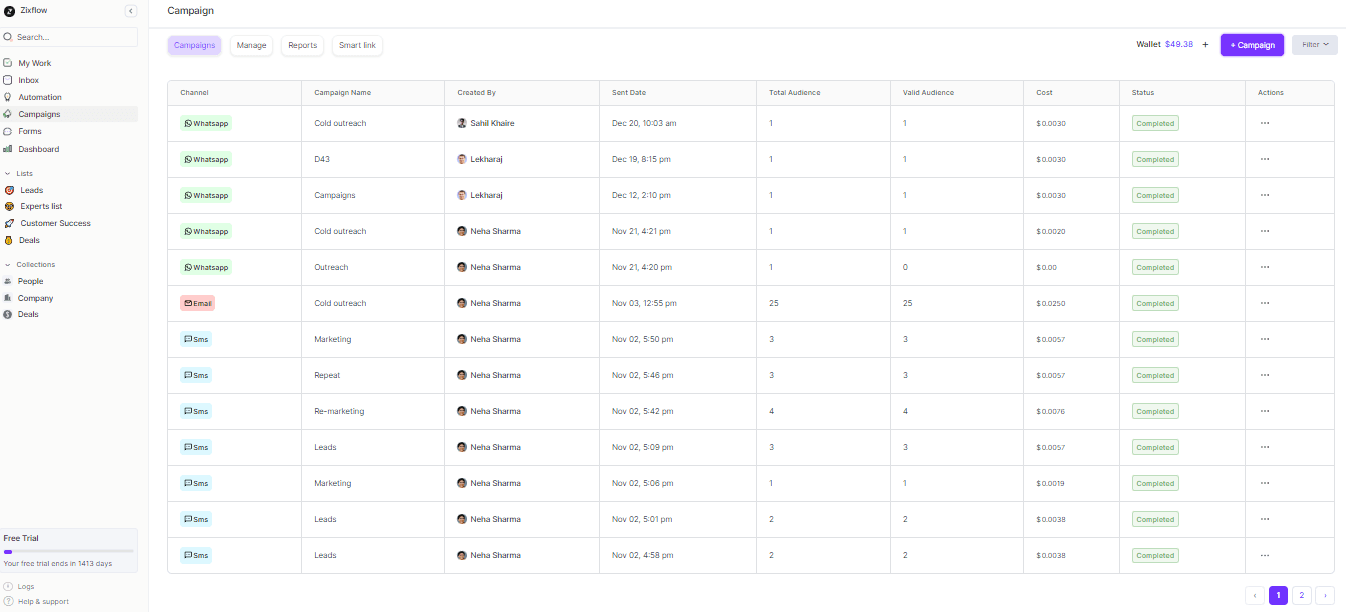Collapse the left sidebar with the chevron
Screen dimensions: 1346x612
[x=130, y=10]
